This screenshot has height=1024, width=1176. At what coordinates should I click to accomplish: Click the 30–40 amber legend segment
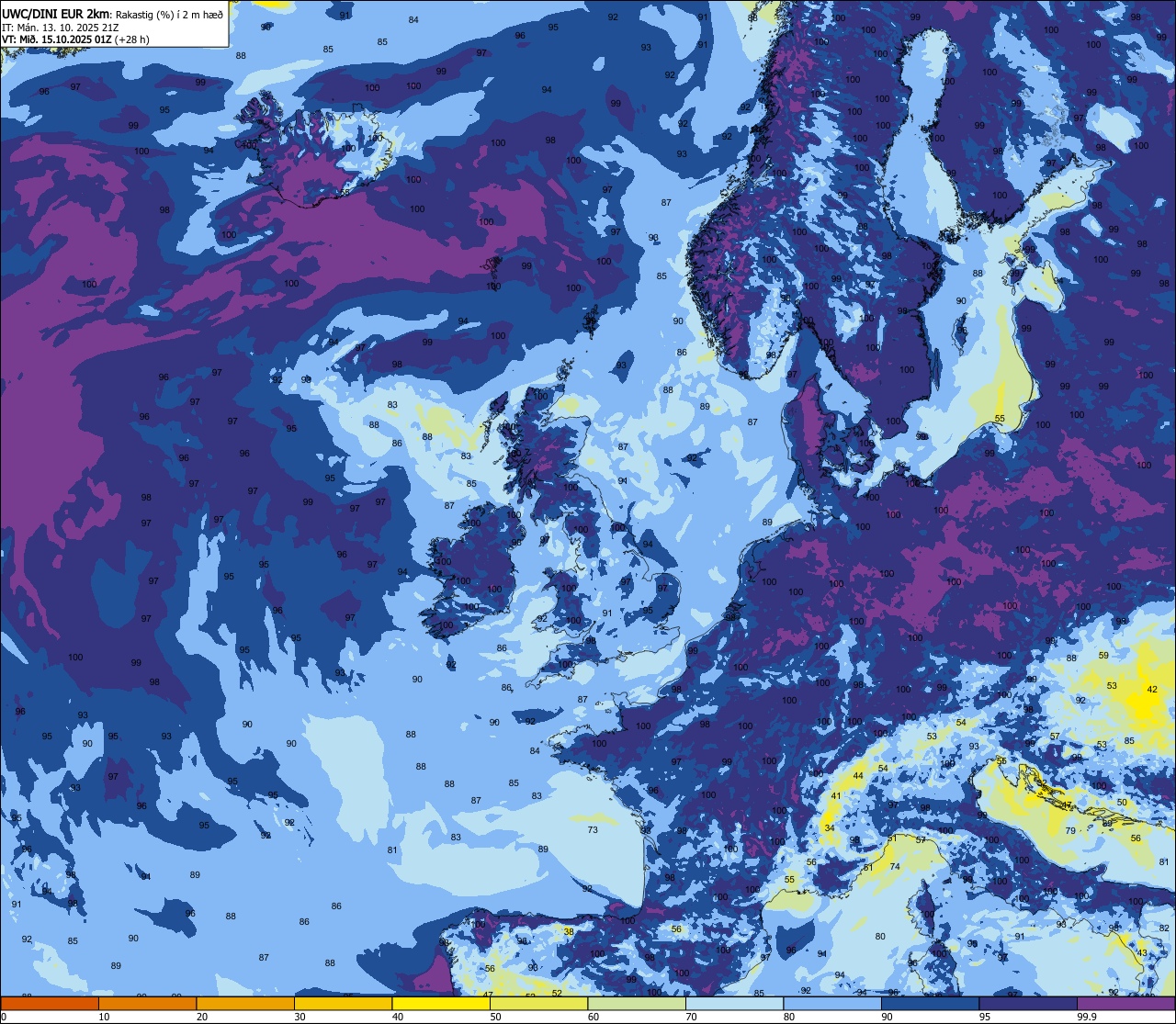tap(343, 1003)
